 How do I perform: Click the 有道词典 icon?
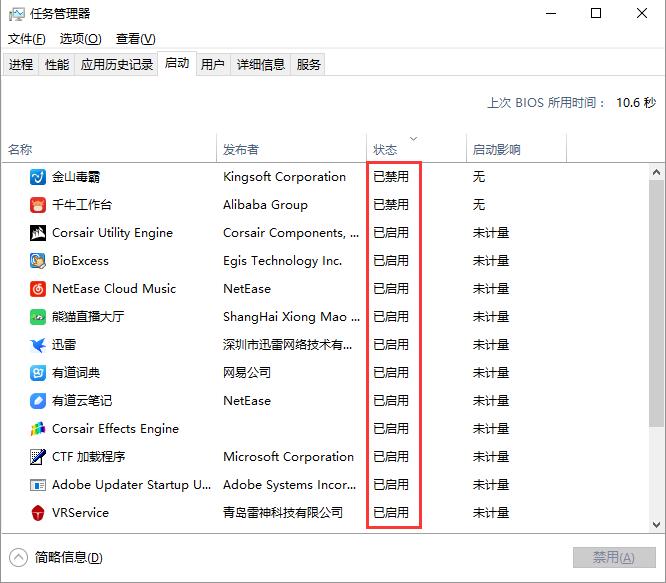[38, 373]
